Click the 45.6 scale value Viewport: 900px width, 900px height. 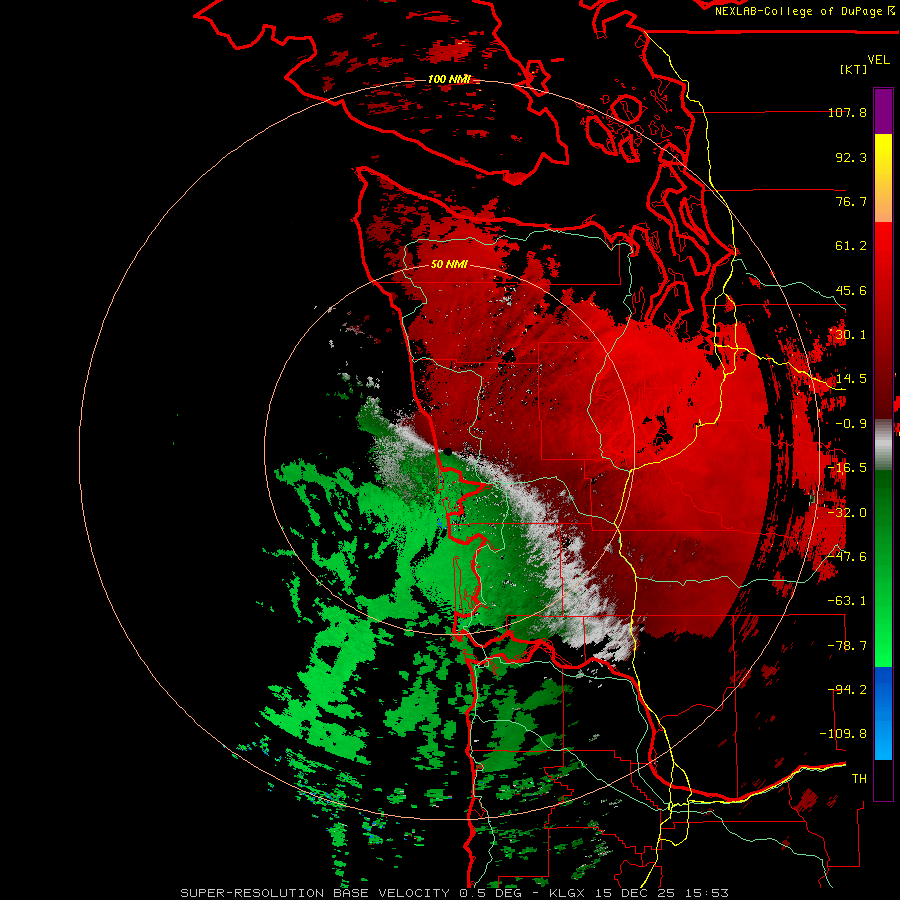851,290
